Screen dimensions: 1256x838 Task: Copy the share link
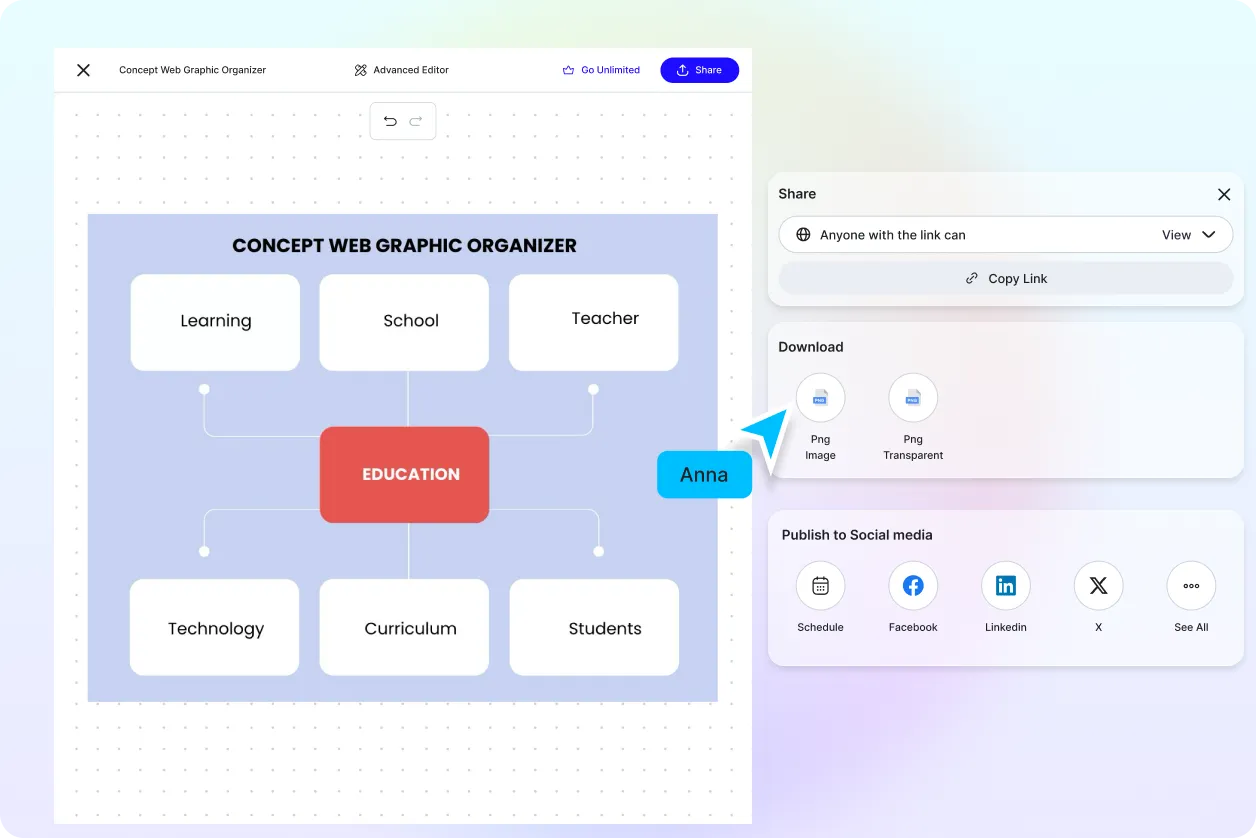pyautogui.click(x=1005, y=278)
